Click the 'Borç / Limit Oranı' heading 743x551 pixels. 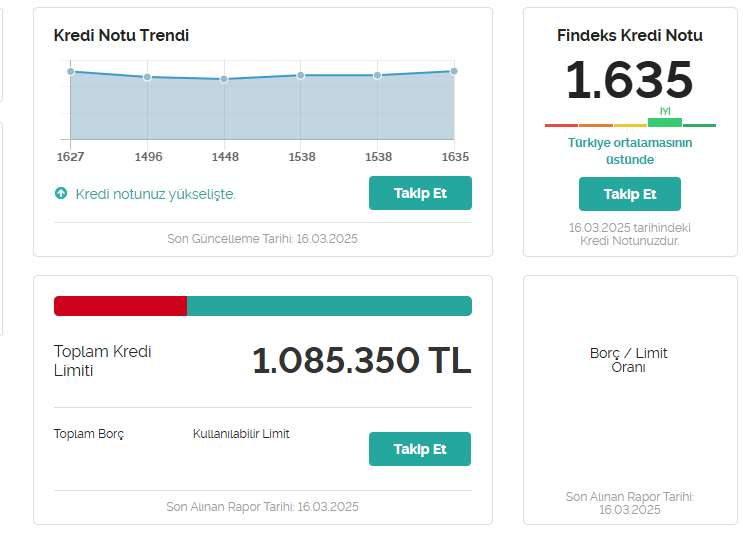pyautogui.click(x=628, y=360)
